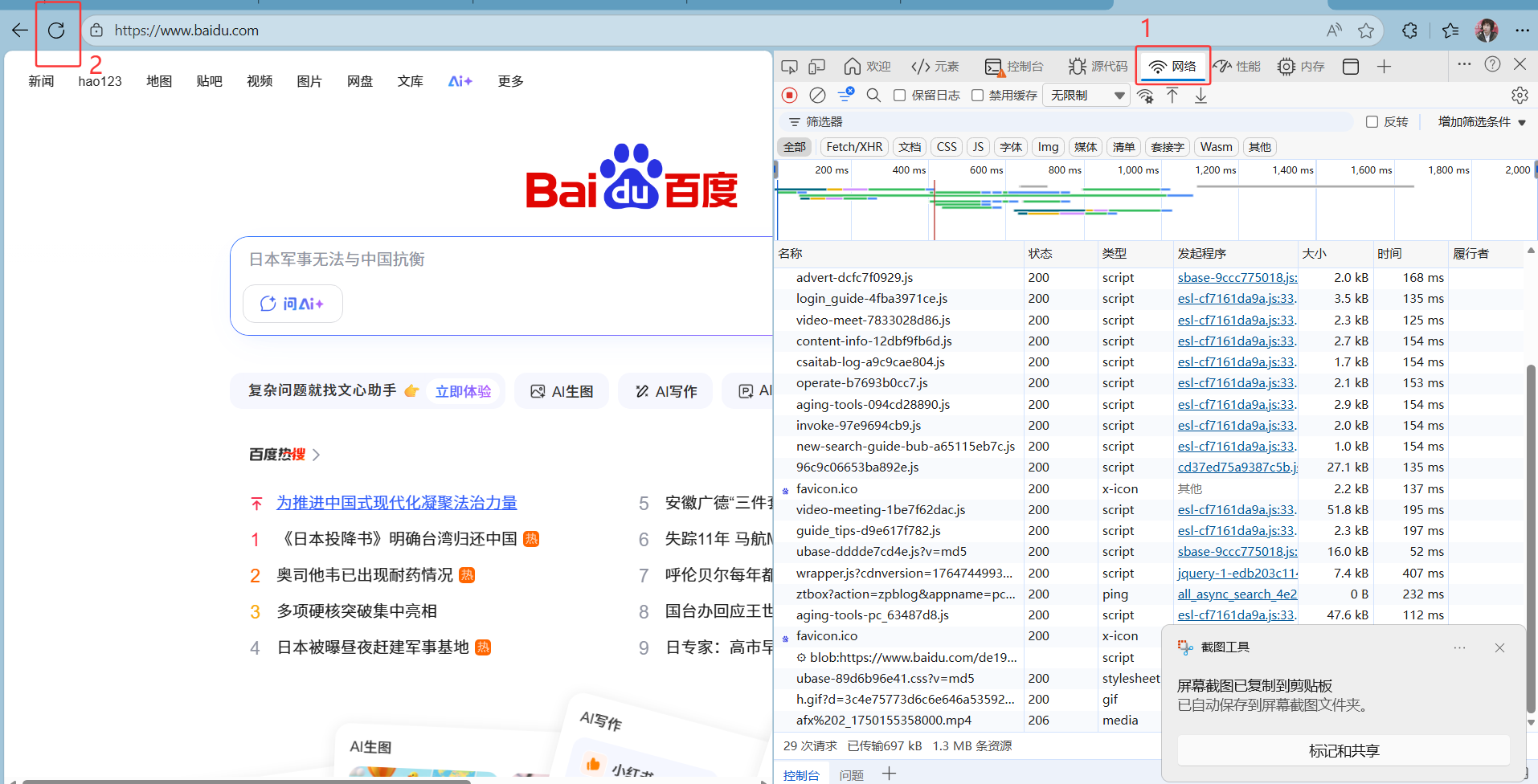The image size is (1538, 784).
Task: Open the favorites list icon
Action: (x=1450, y=31)
